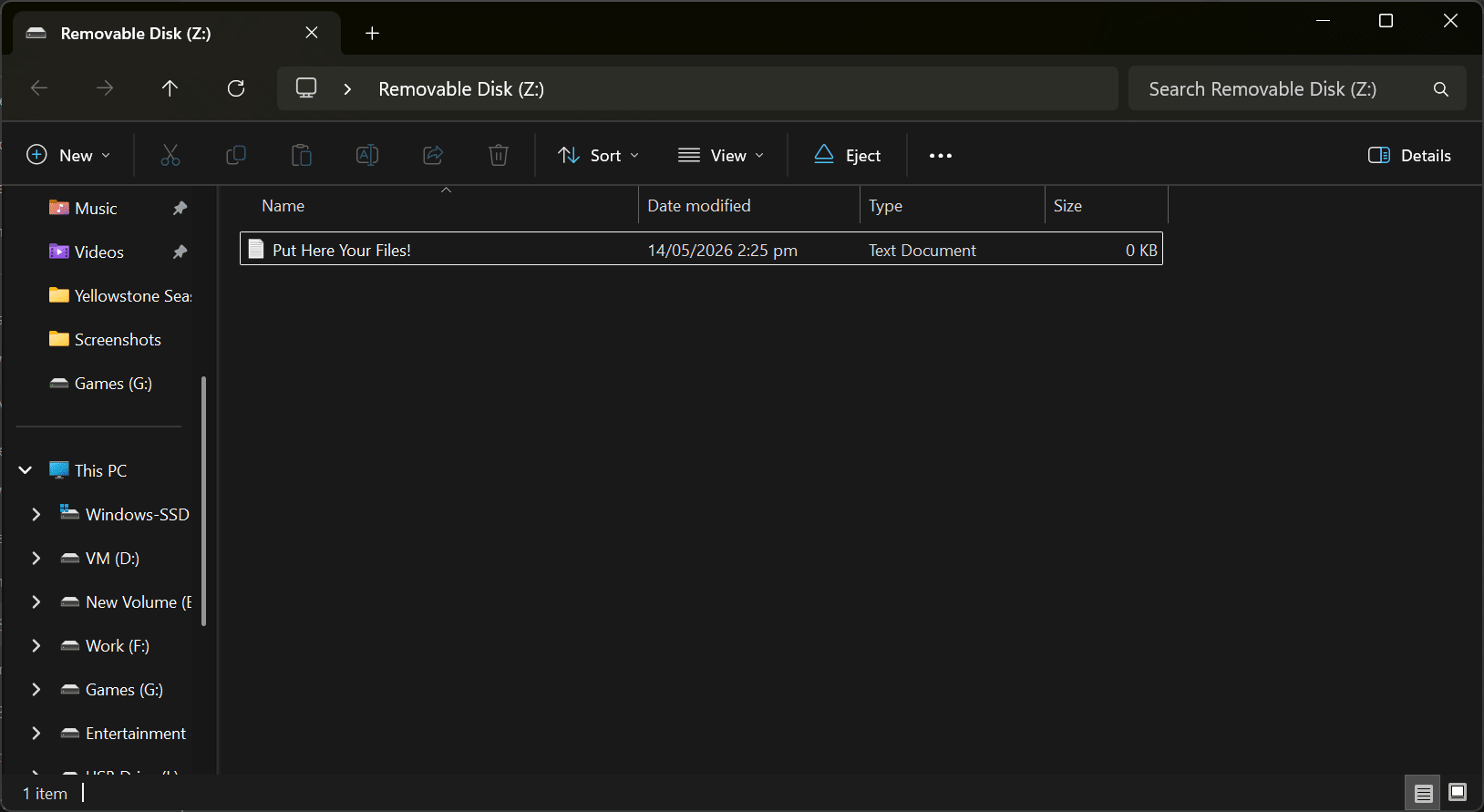Click the Rename icon in the toolbar

tap(367, 156)
